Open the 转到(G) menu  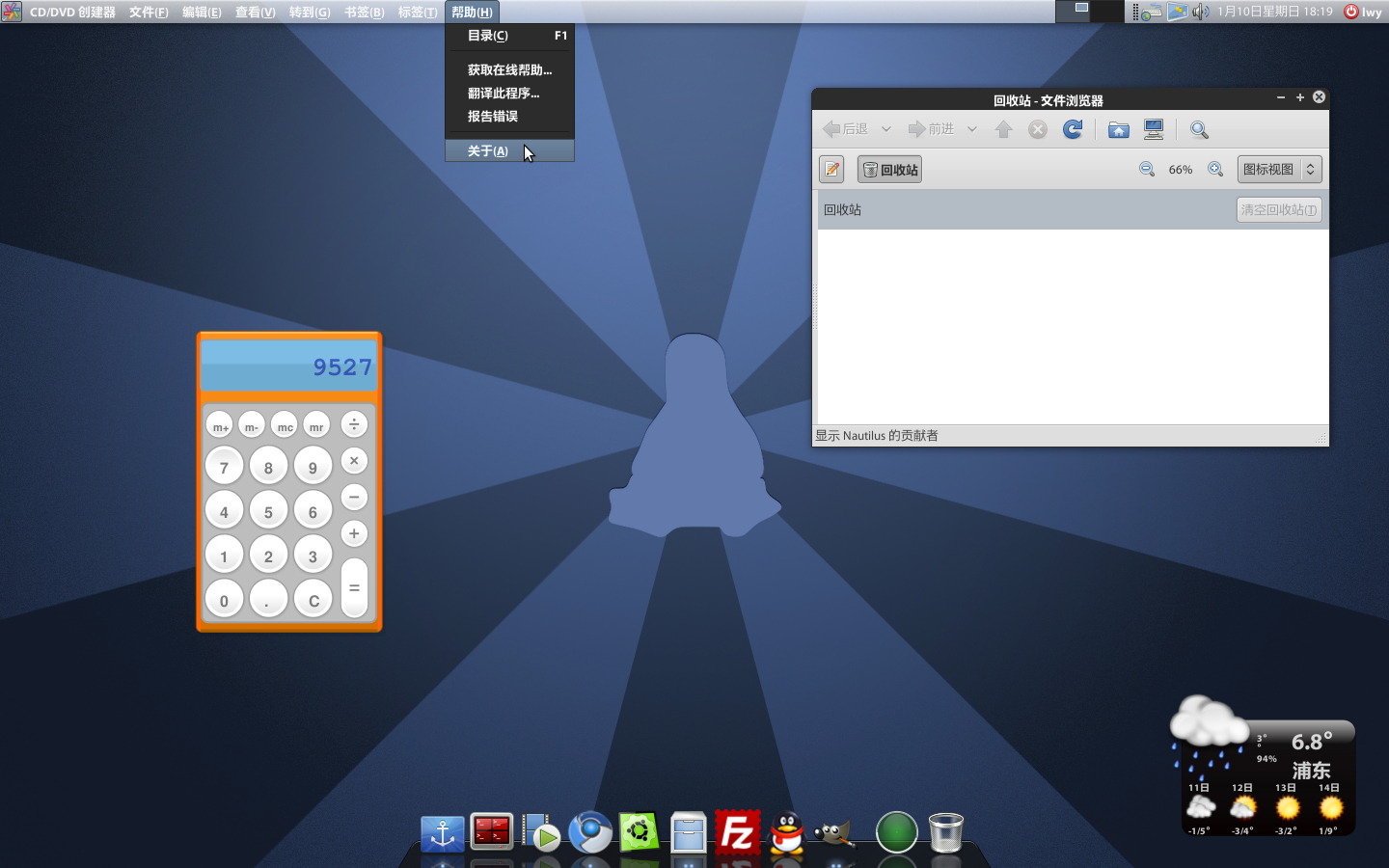[310, 13]
